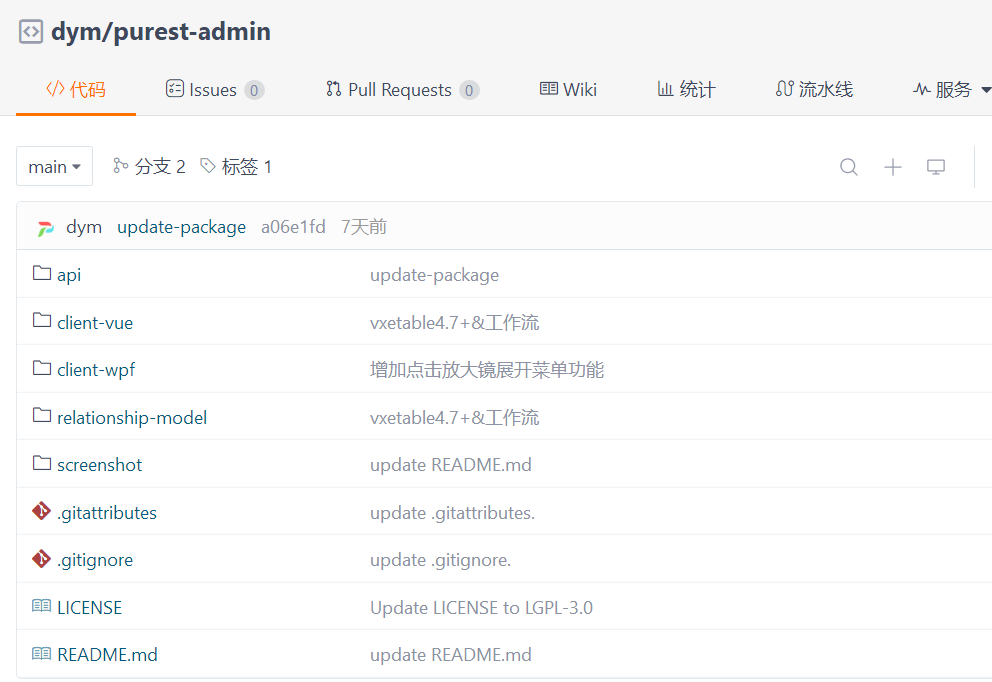The image size is (992, 682).
Task: Open the api folder
Action: coord(69,275)
